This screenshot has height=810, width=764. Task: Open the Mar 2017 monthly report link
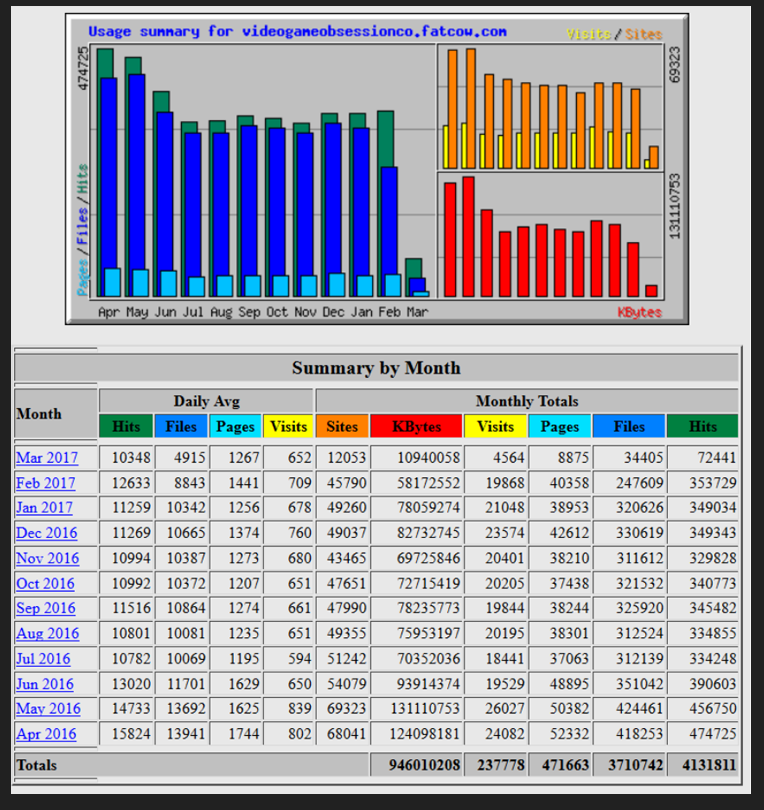coord(46,458)
